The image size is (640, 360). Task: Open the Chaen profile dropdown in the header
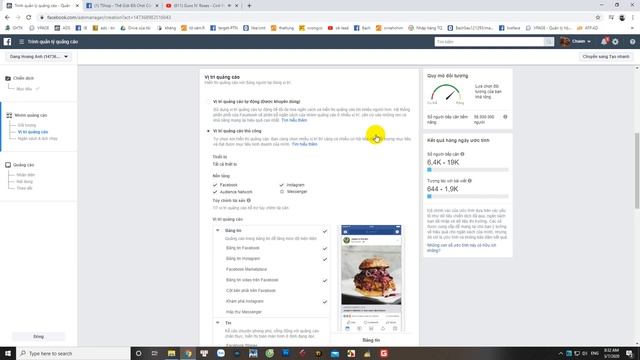576,42
